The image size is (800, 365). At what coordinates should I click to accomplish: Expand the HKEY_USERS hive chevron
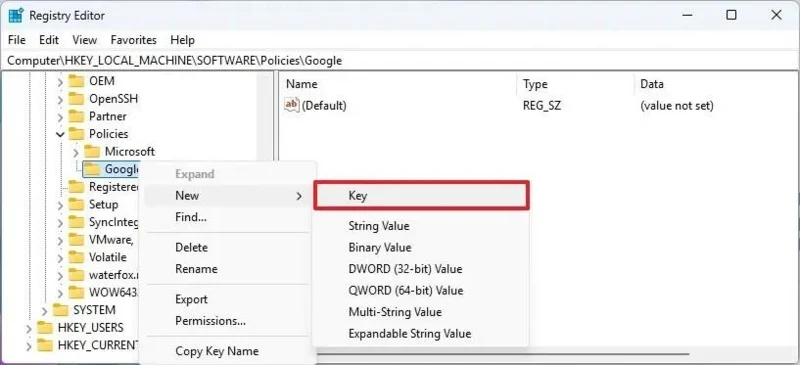point(29,328)
